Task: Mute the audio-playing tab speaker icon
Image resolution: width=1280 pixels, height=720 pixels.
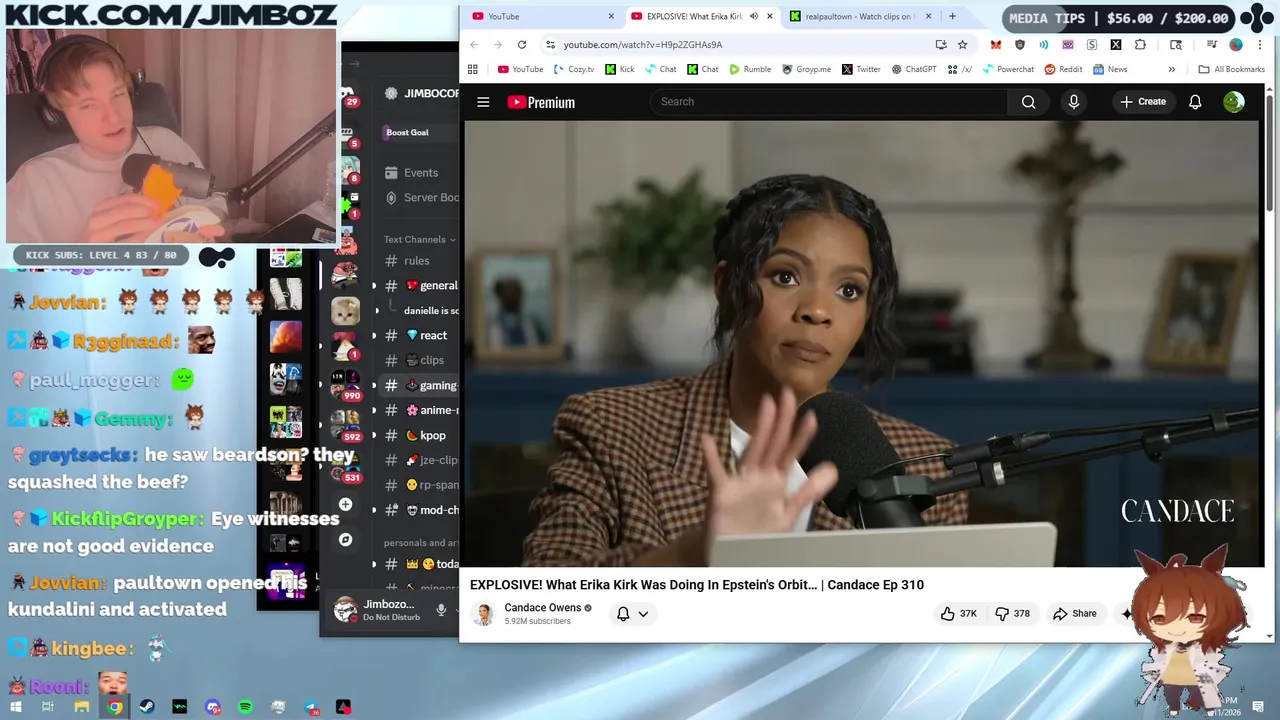Action: point(753,16)
